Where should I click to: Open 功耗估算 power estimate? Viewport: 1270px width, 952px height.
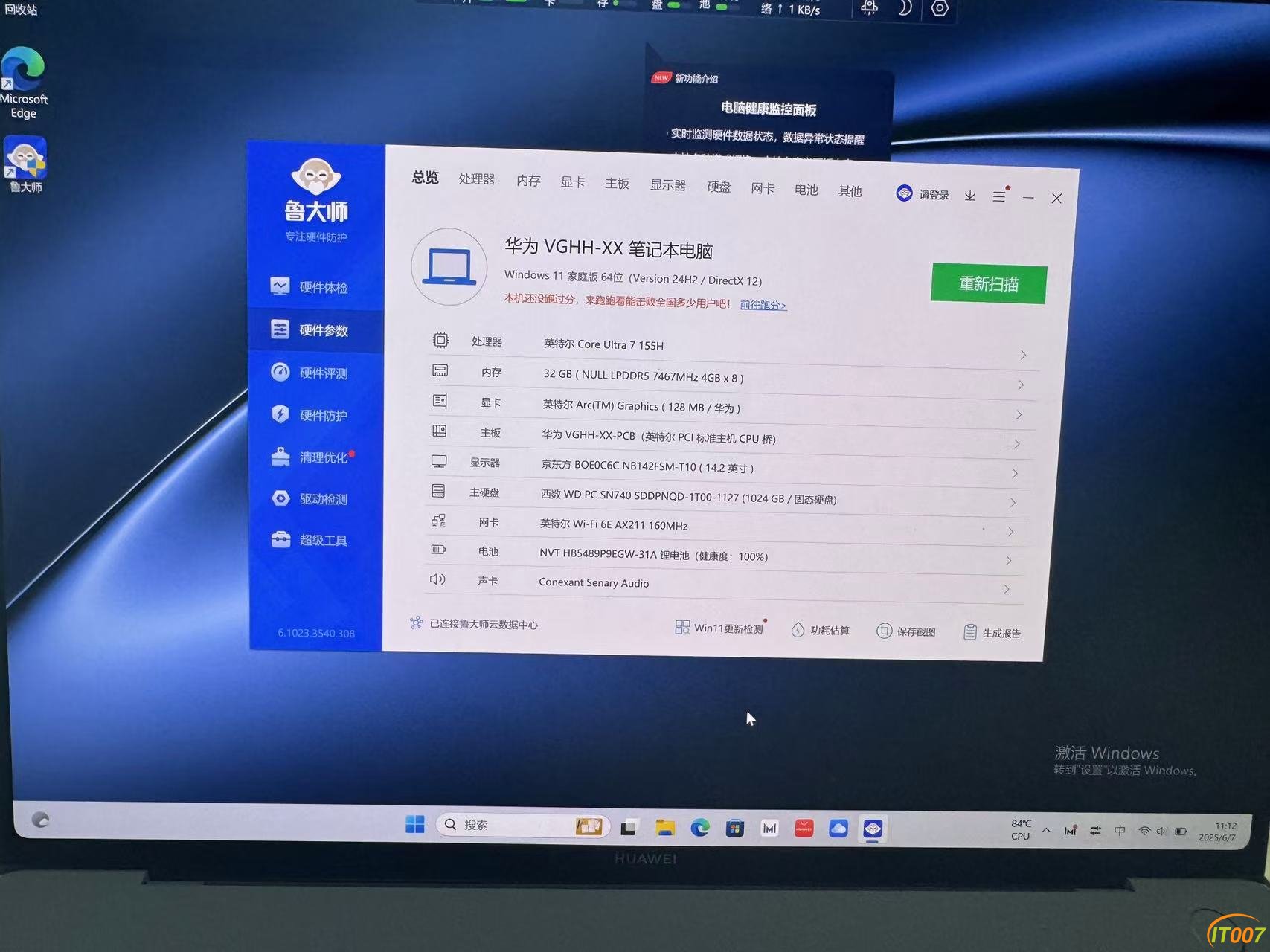click(x=820, y=630)
